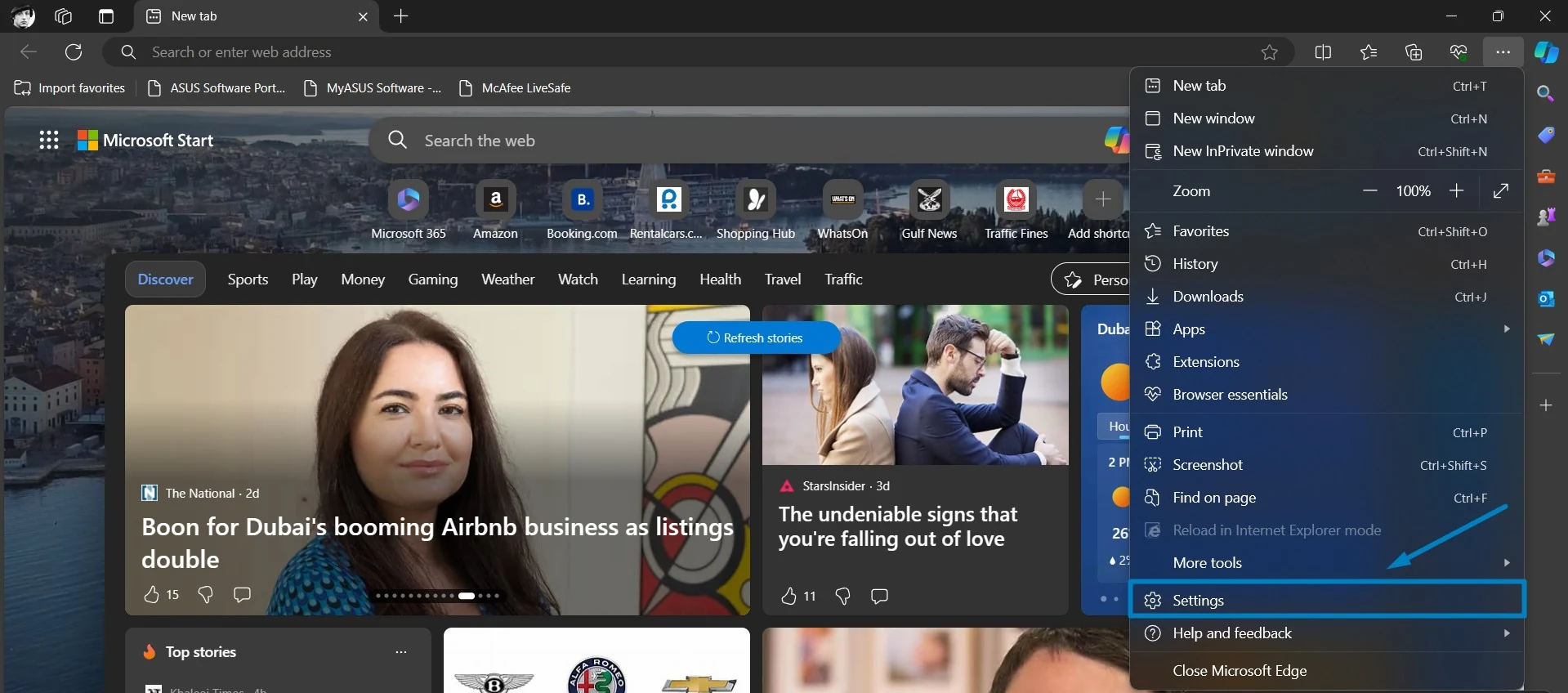Open the Copilot sidebar icon

(x=1546, y=51)
